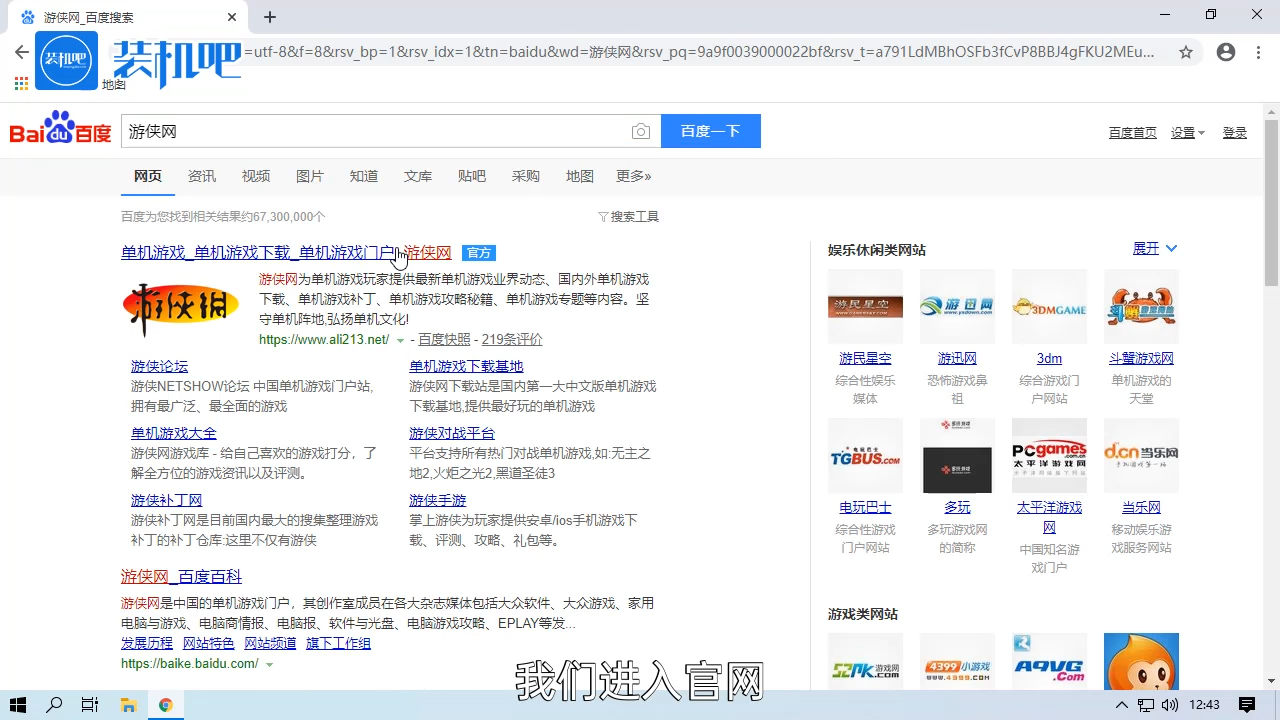Image resolution: width=1280 pixels, height=720 pixels.
Task: Expand the 展开 entertainment sites list
Action: point(1154,248)
